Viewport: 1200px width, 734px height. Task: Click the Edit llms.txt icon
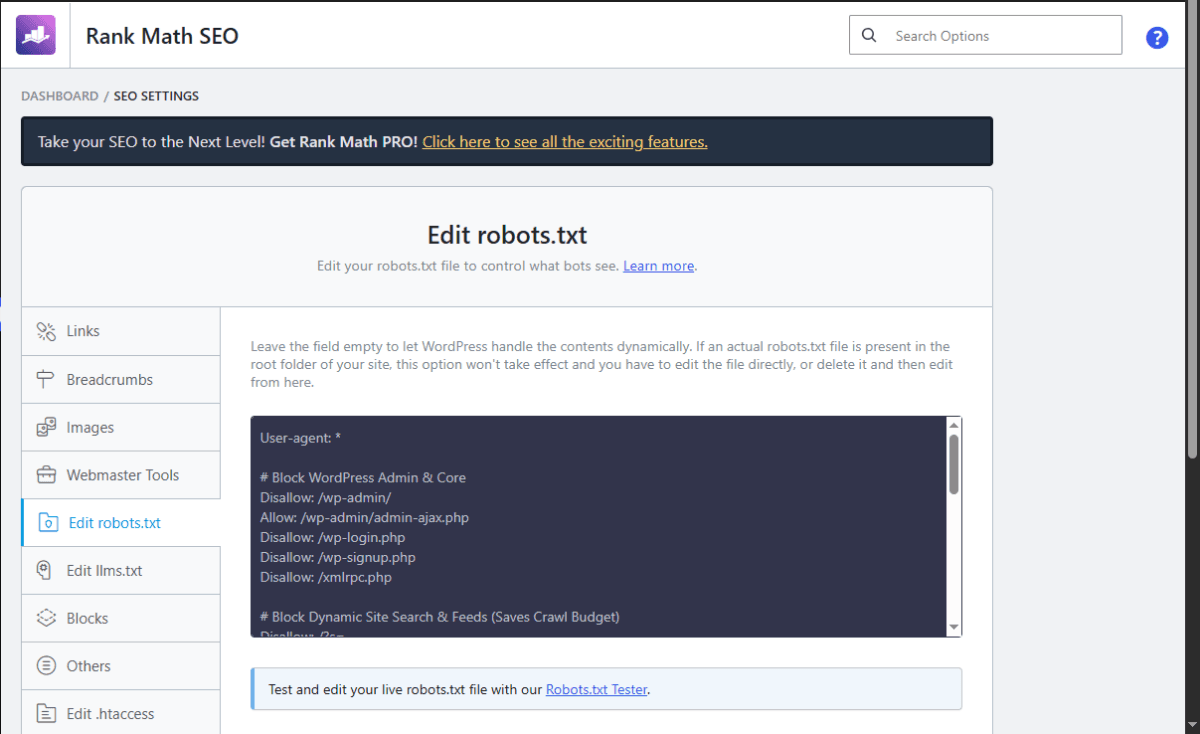45,570
